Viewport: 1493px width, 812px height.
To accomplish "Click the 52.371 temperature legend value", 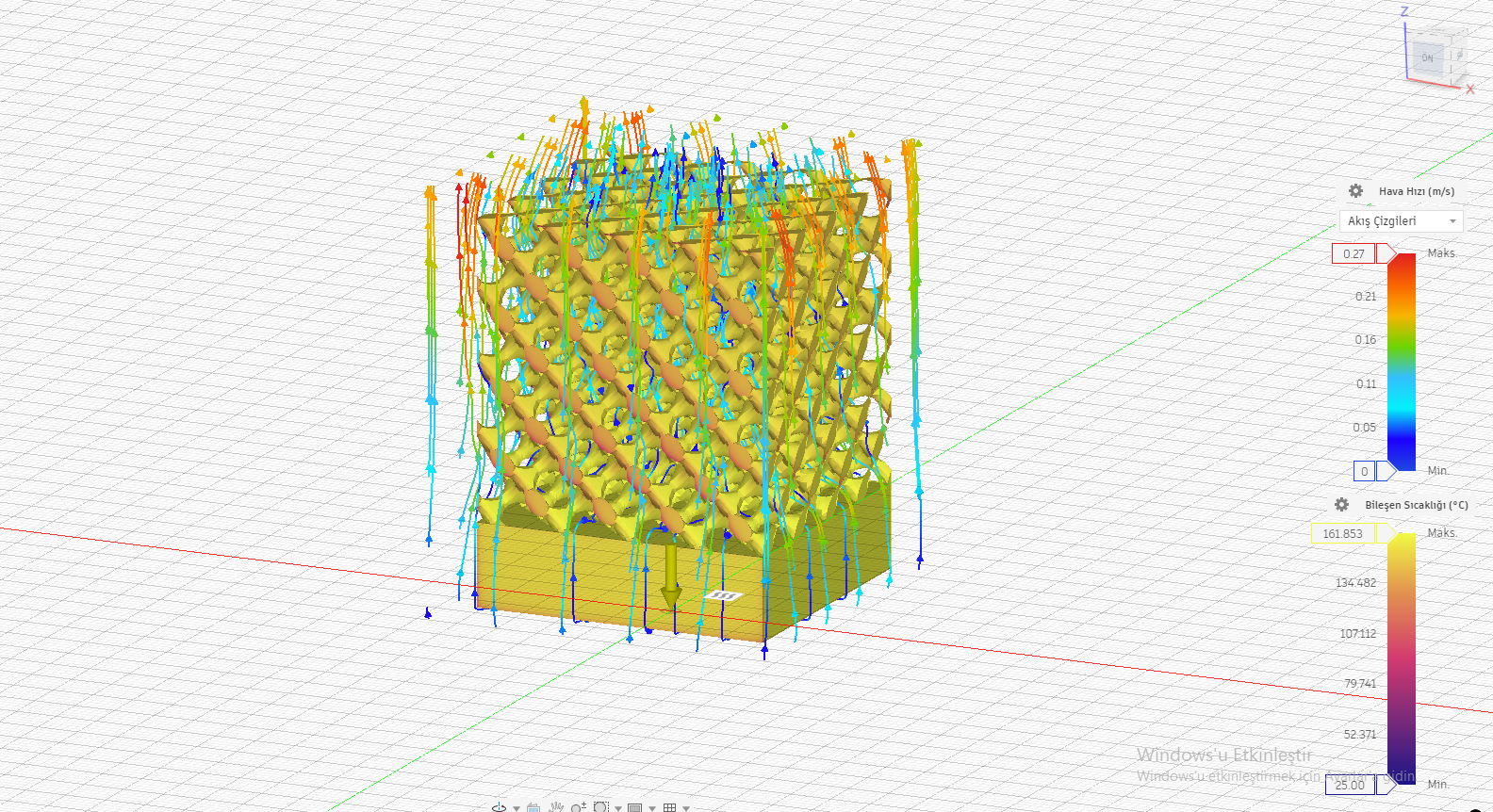I will (1360, 735).
